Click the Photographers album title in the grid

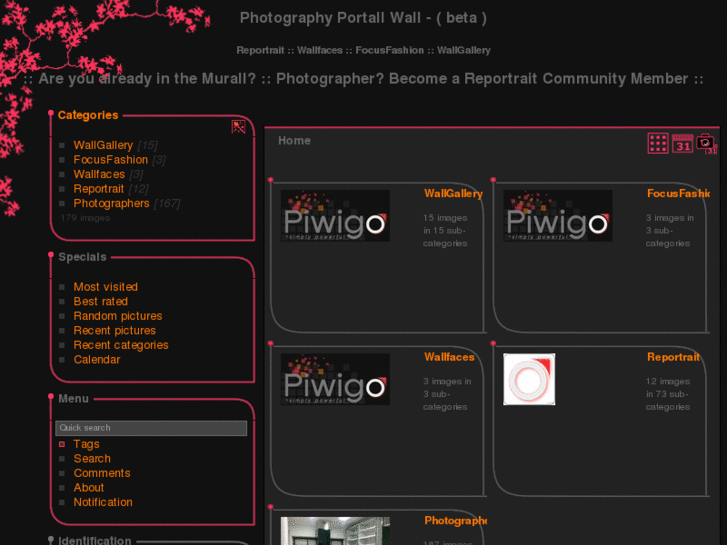tap(455, 521)
